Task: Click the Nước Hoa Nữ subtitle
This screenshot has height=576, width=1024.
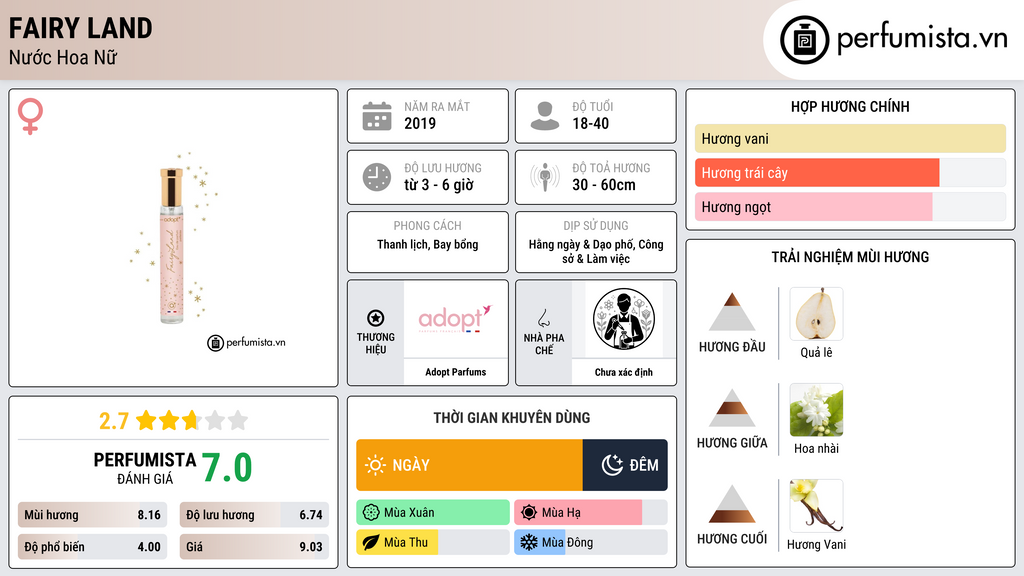Action: tap(63, 57)
